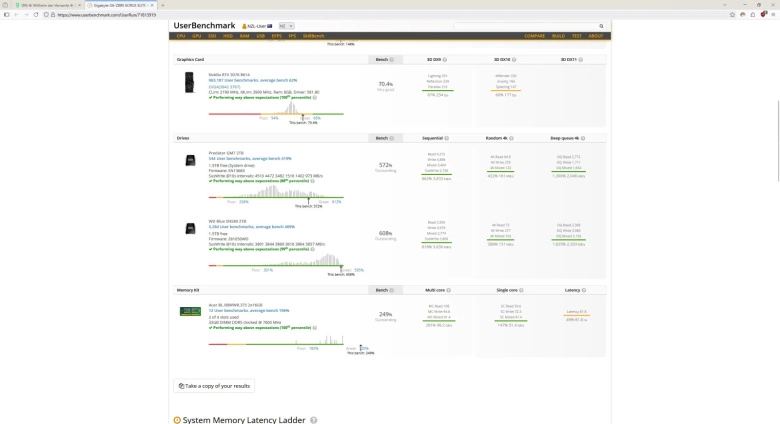The width and height of the screenshot is (780, 424).
Task: Click help icon beside System Memory Latency Ladder
Action: click(313, 420)
